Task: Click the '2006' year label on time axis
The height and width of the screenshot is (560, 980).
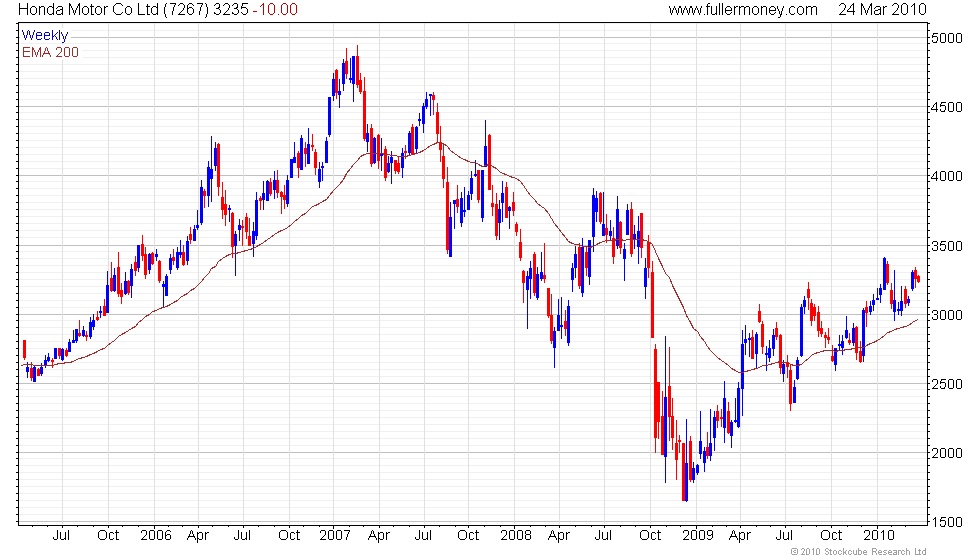Action: coord(156,536)
